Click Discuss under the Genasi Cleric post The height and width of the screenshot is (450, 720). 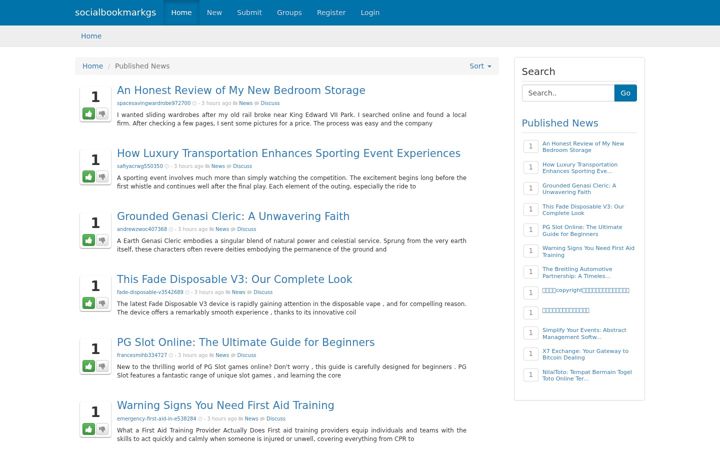pos(247,229)
